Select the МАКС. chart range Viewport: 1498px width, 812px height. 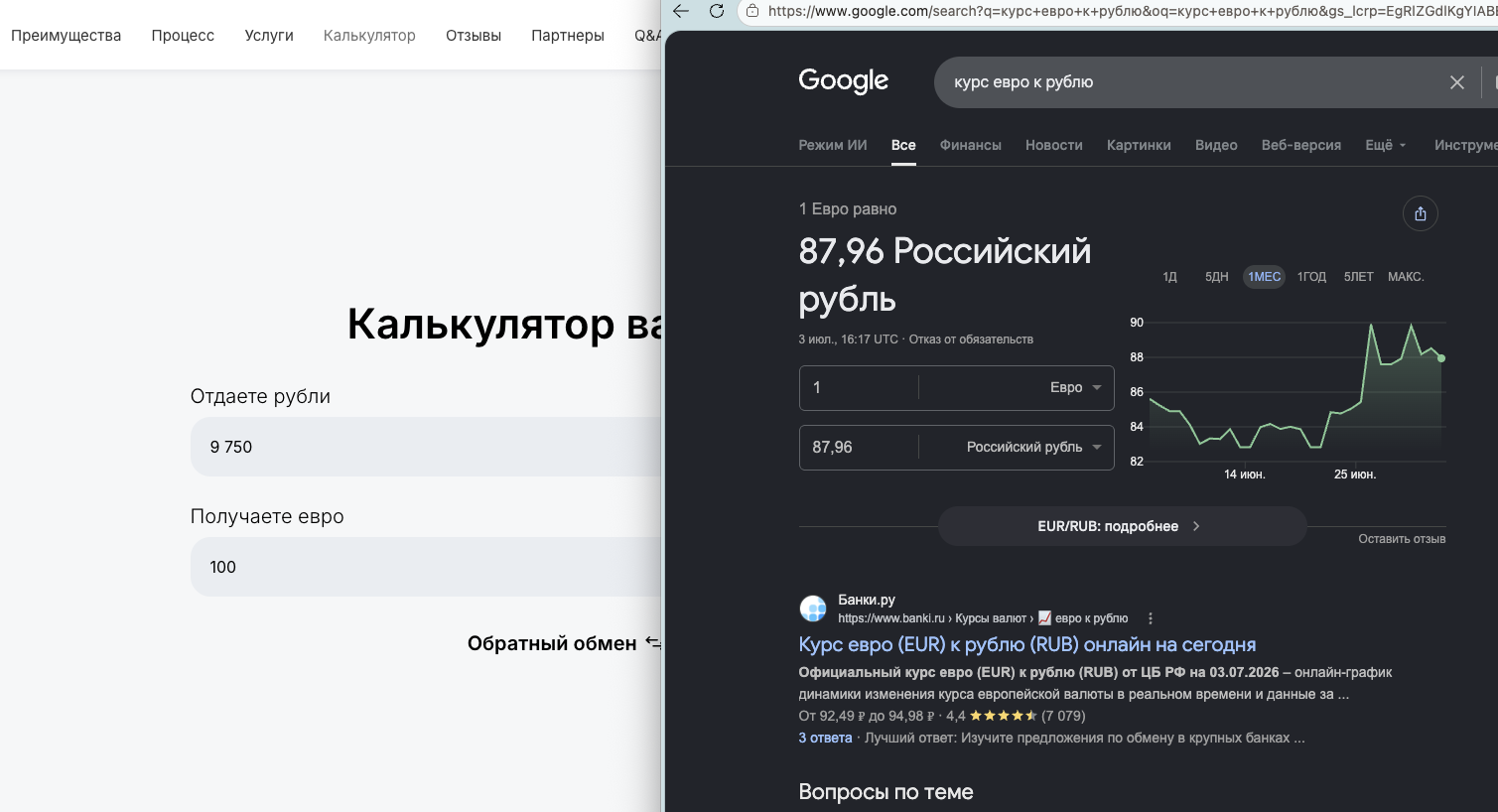click(x=1406, y=277)
